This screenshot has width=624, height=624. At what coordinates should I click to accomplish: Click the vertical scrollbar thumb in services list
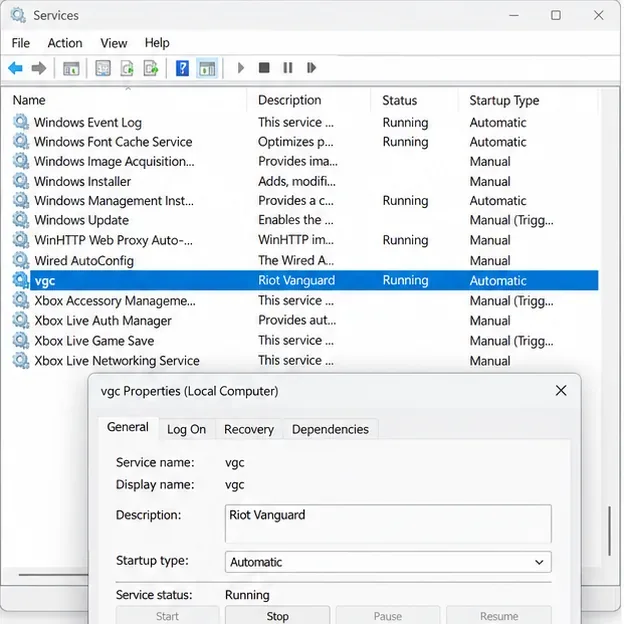(x=609, y=530)
